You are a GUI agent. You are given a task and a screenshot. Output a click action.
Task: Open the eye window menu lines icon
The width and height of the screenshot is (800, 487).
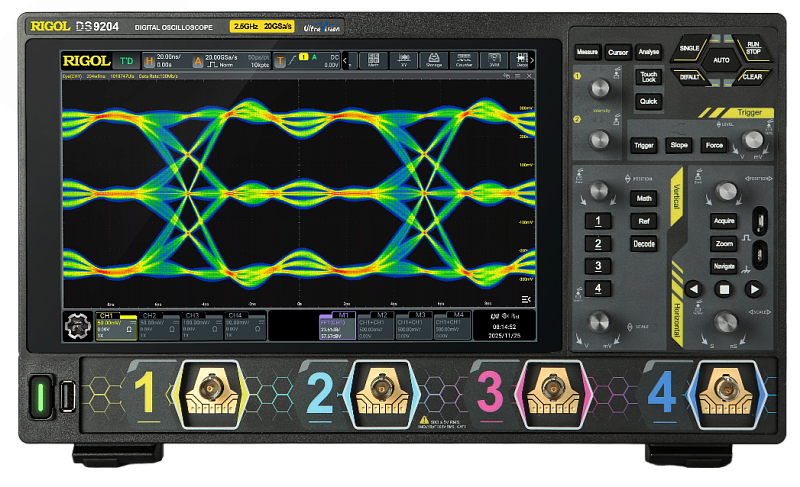click(x=517, y=76)
